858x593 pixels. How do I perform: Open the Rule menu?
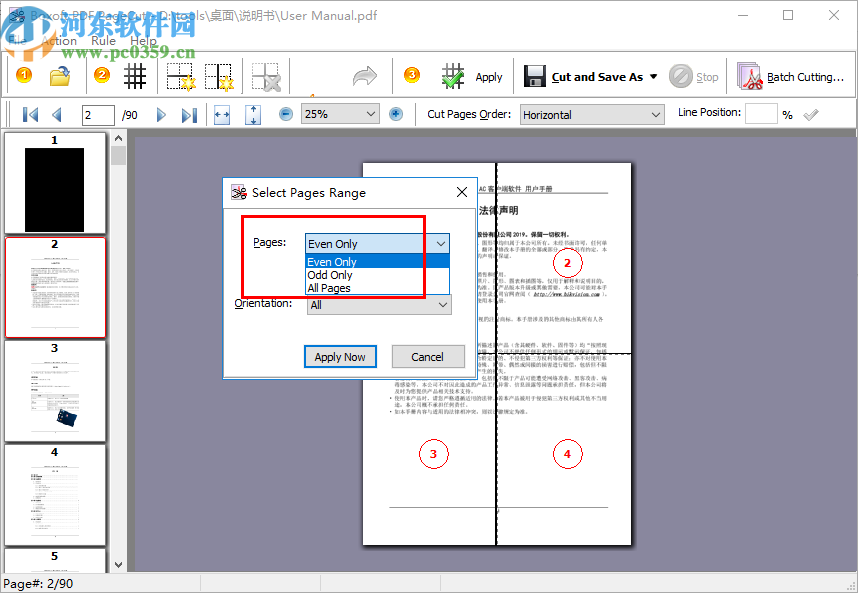click(x=104, y=41)
